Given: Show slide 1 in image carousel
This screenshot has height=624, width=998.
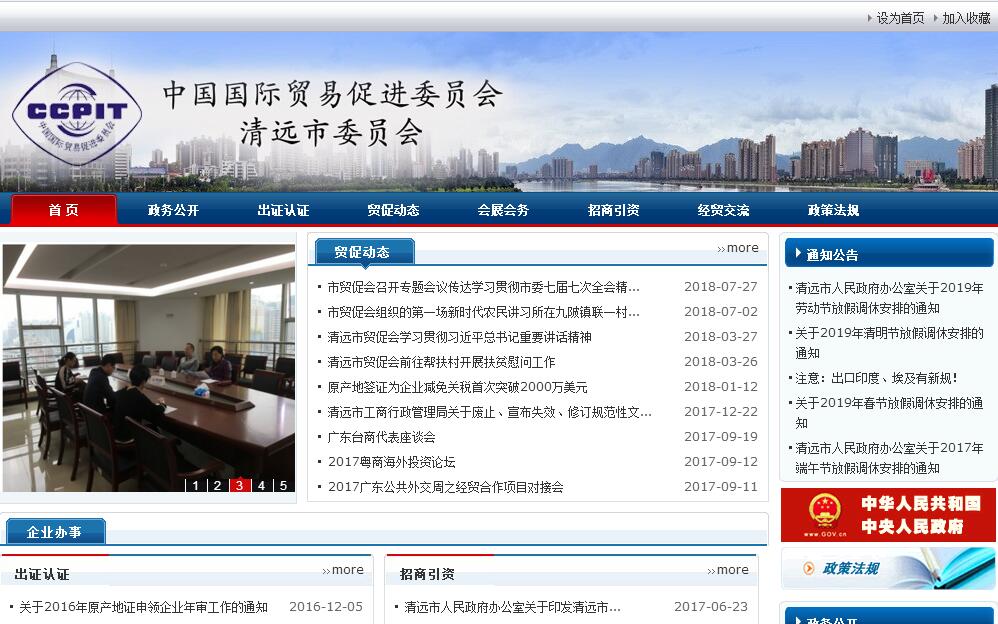Looking at the screenshot, I should tap(195, 486).
